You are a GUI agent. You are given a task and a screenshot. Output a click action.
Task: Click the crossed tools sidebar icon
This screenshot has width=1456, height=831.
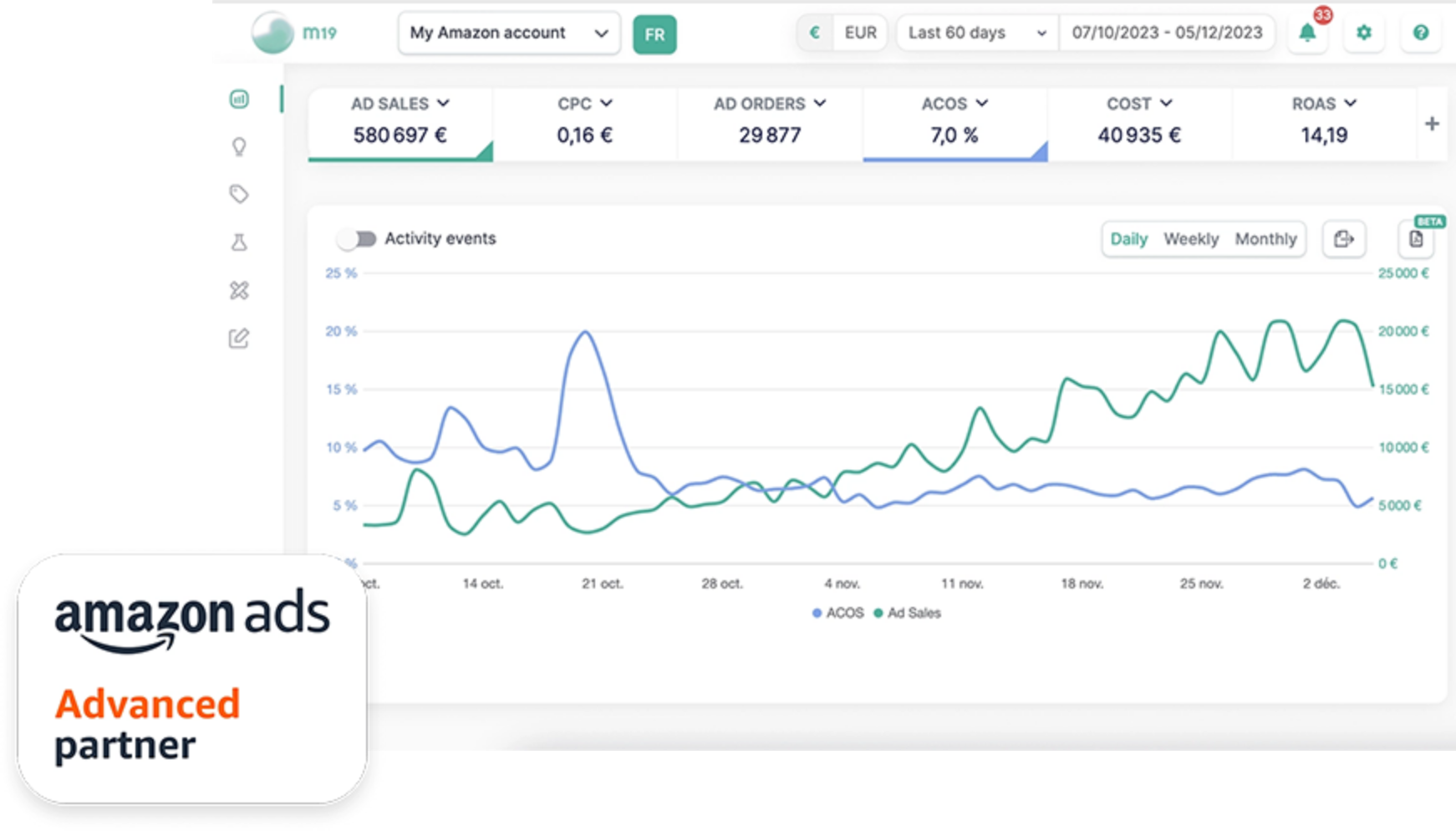pyautogui.click(x=239, y=290)
